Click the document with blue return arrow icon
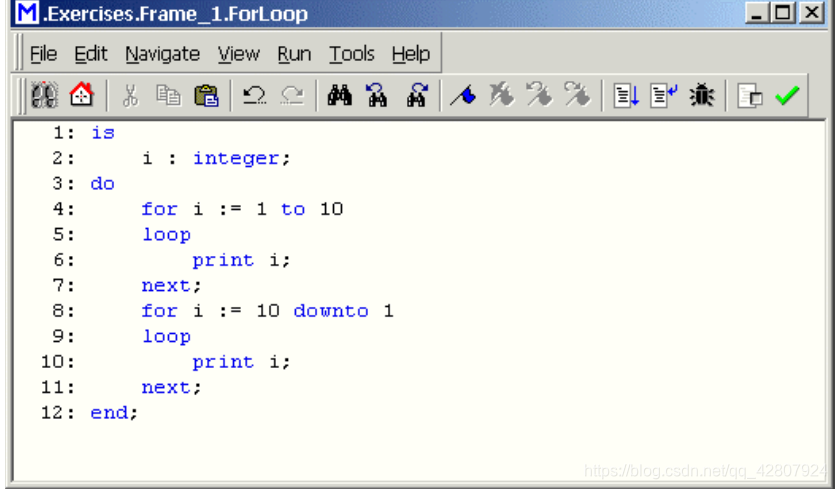Screen dimensions: 837x489 tap(664, 96)
